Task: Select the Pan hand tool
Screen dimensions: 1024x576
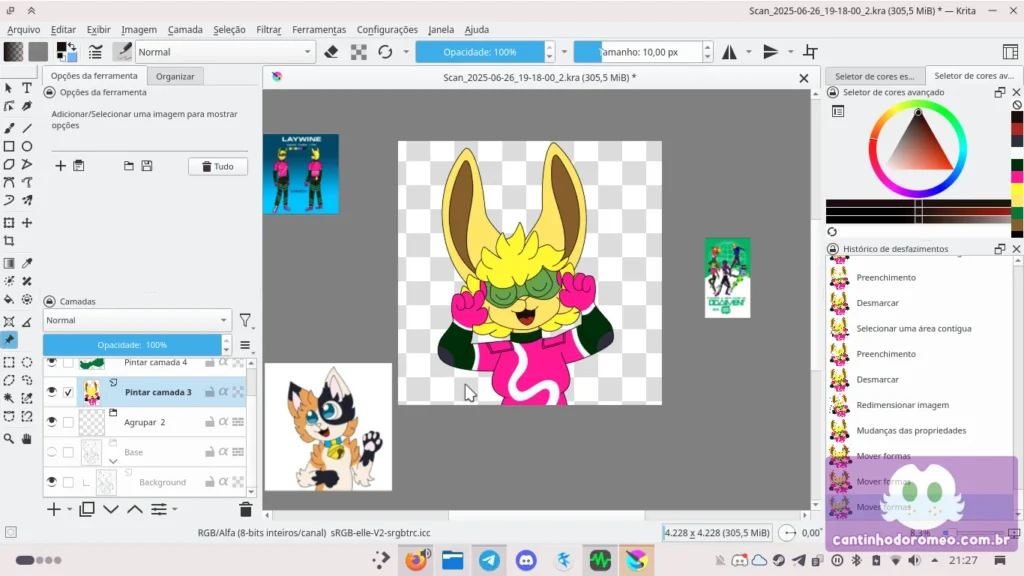Action: coord(27,439)
